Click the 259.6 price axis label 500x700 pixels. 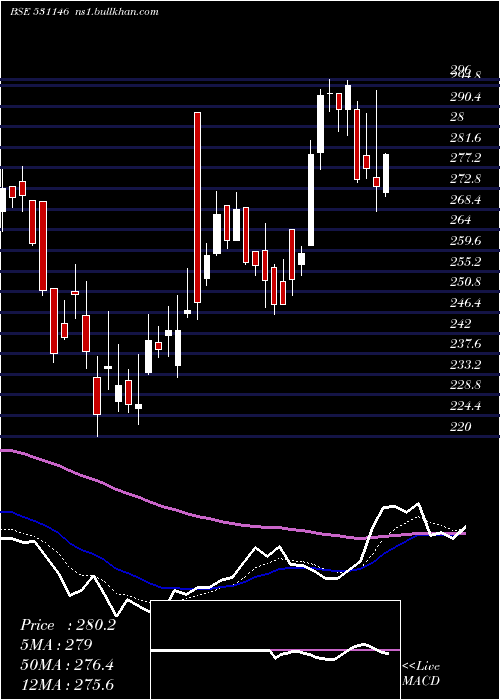[466, 241]
